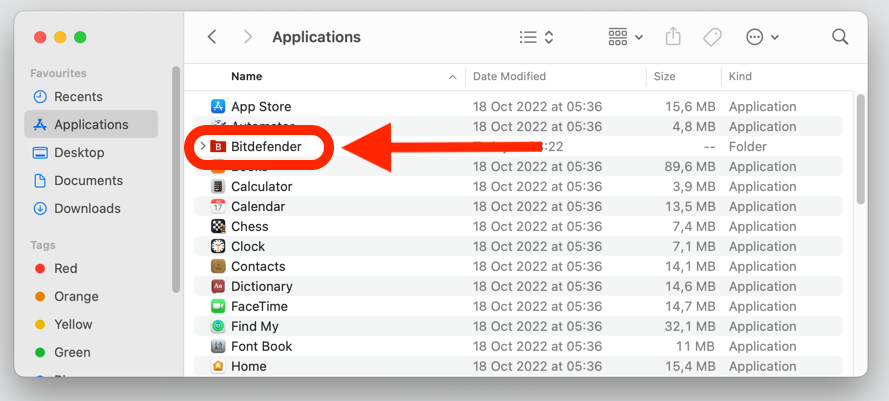
Task: Click the App Store icon
Action: [x=218, y=107]
